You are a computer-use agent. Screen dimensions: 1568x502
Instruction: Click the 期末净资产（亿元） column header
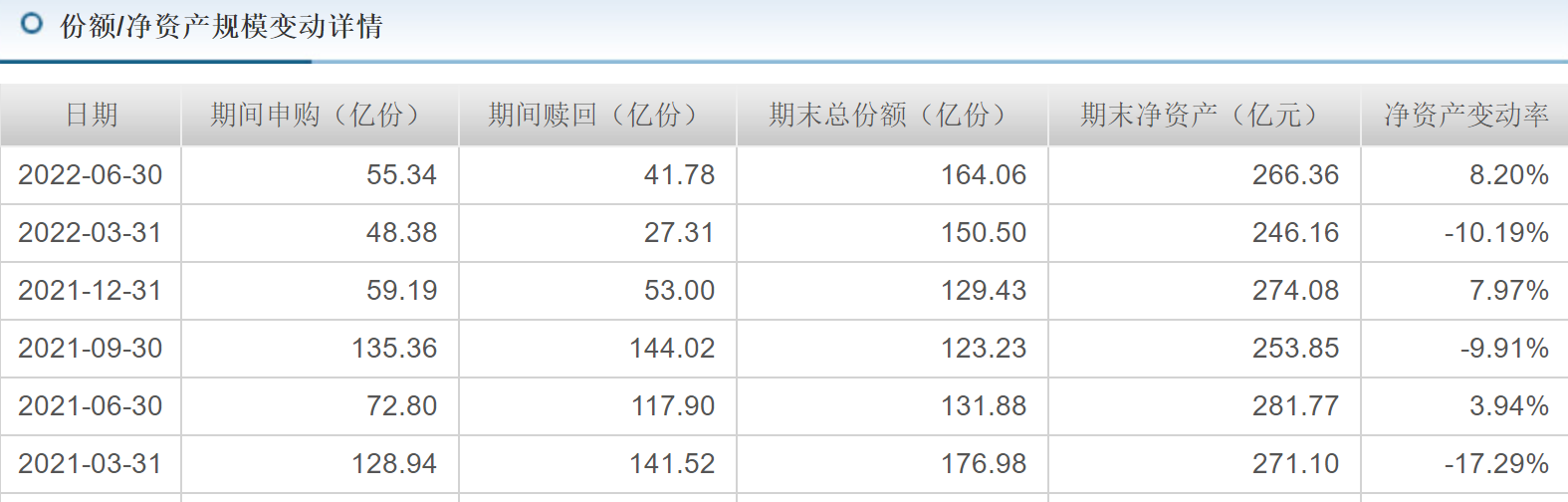click(x=1204, y=116)
